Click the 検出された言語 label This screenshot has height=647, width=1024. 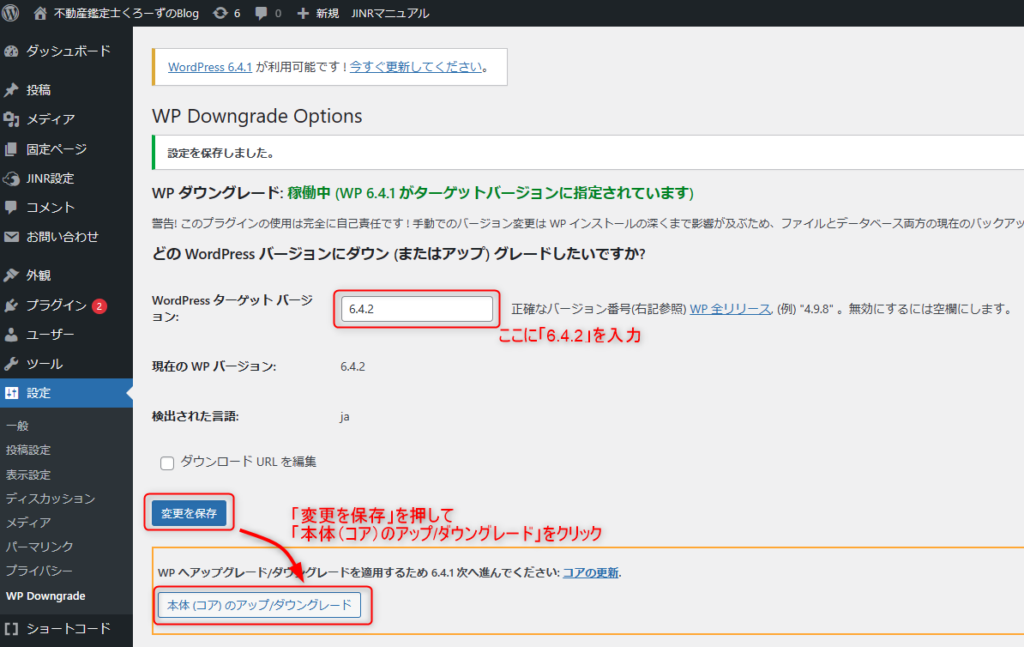tap(195, 417)
